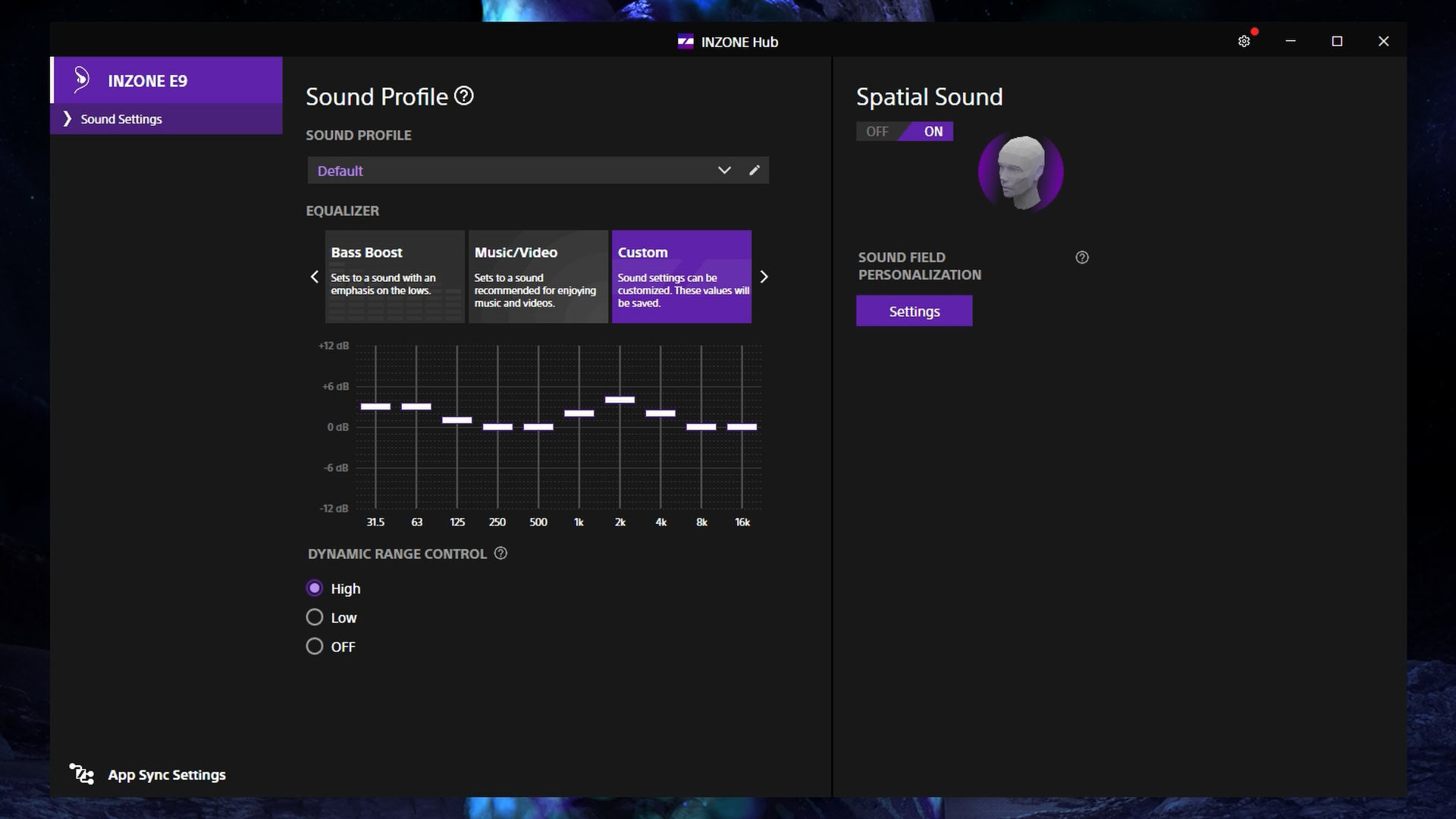Screen dimensions: 1456x819
Task: Select the INZONE E9 device tab
Action: [166, 80]
